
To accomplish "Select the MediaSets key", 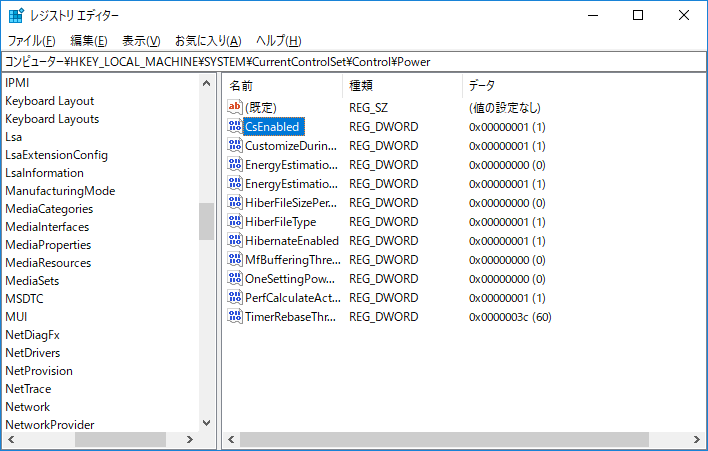I will [32, 281].
